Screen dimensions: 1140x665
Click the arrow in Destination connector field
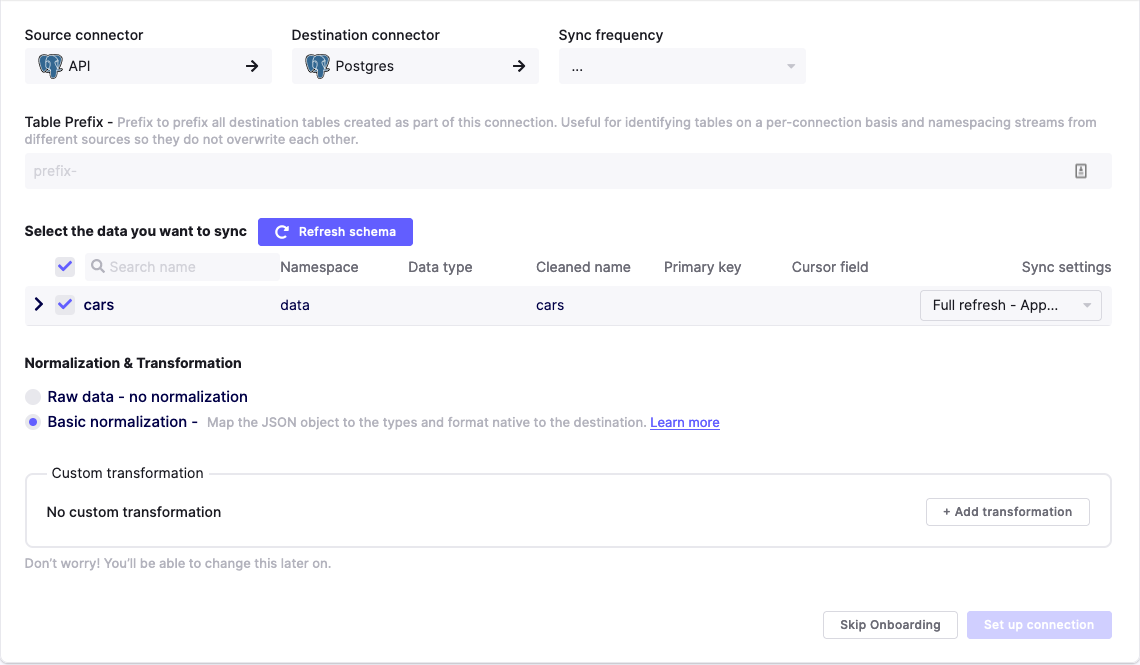click(519, 66)
